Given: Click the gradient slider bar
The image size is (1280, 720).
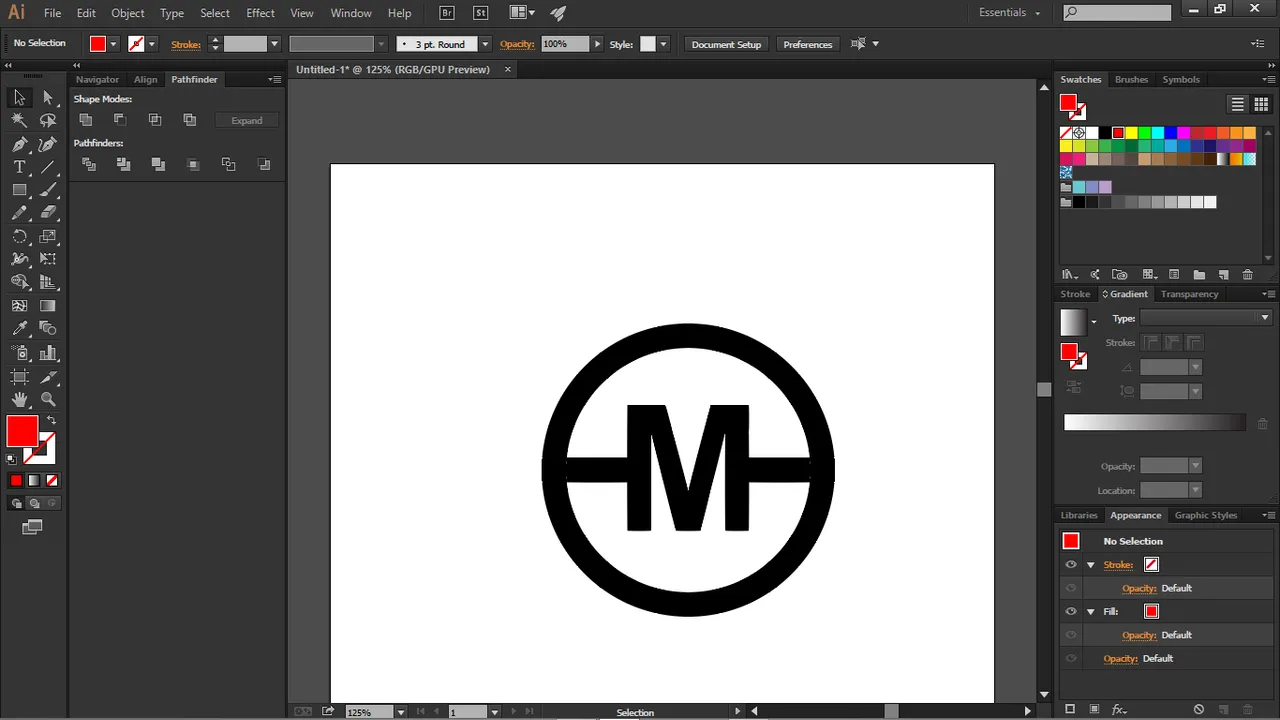Looking at the screenshot, I should [1154, 423].
